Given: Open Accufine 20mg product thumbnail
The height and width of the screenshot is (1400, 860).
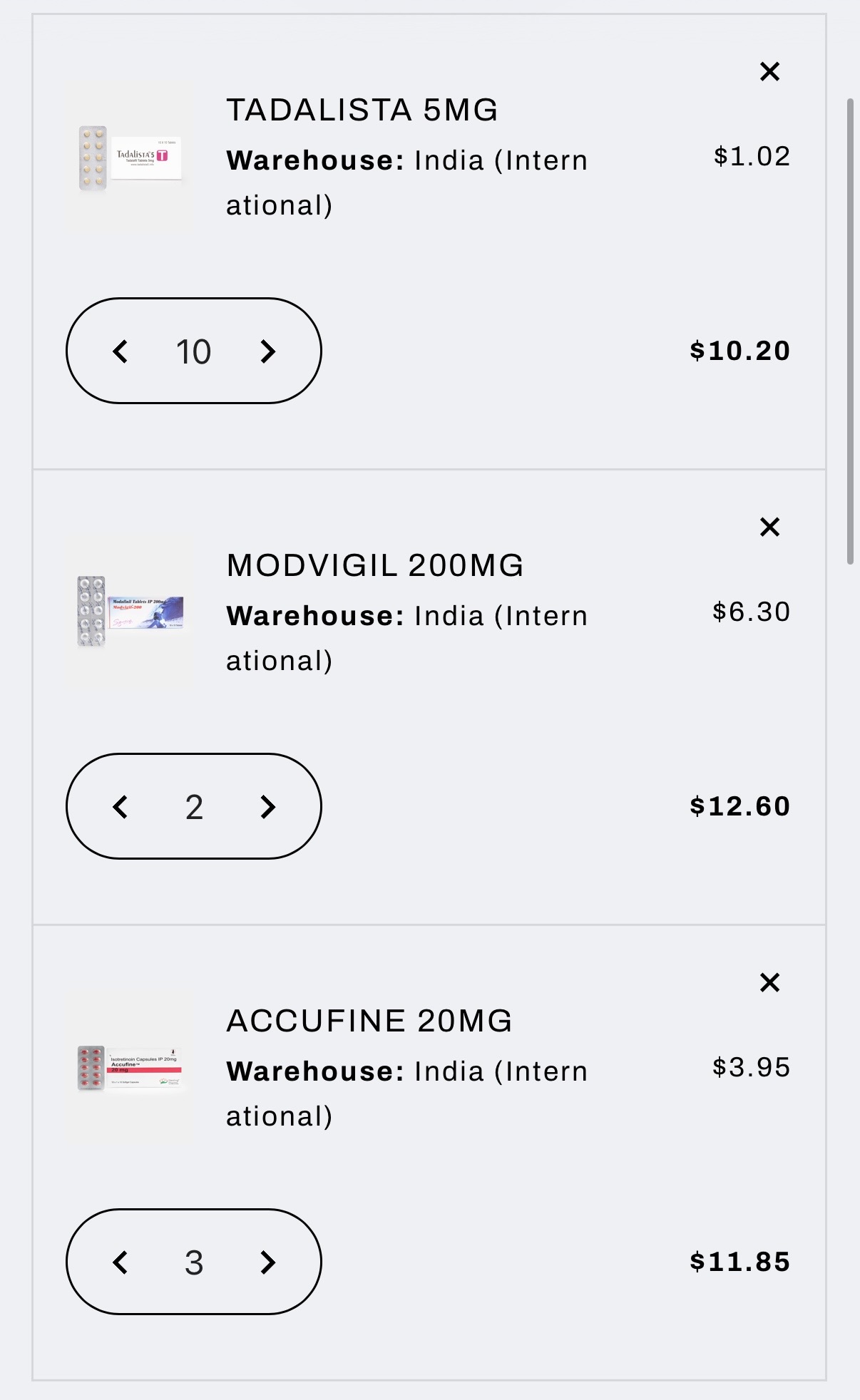Looking at the screenshot, I should point(130,1068).
